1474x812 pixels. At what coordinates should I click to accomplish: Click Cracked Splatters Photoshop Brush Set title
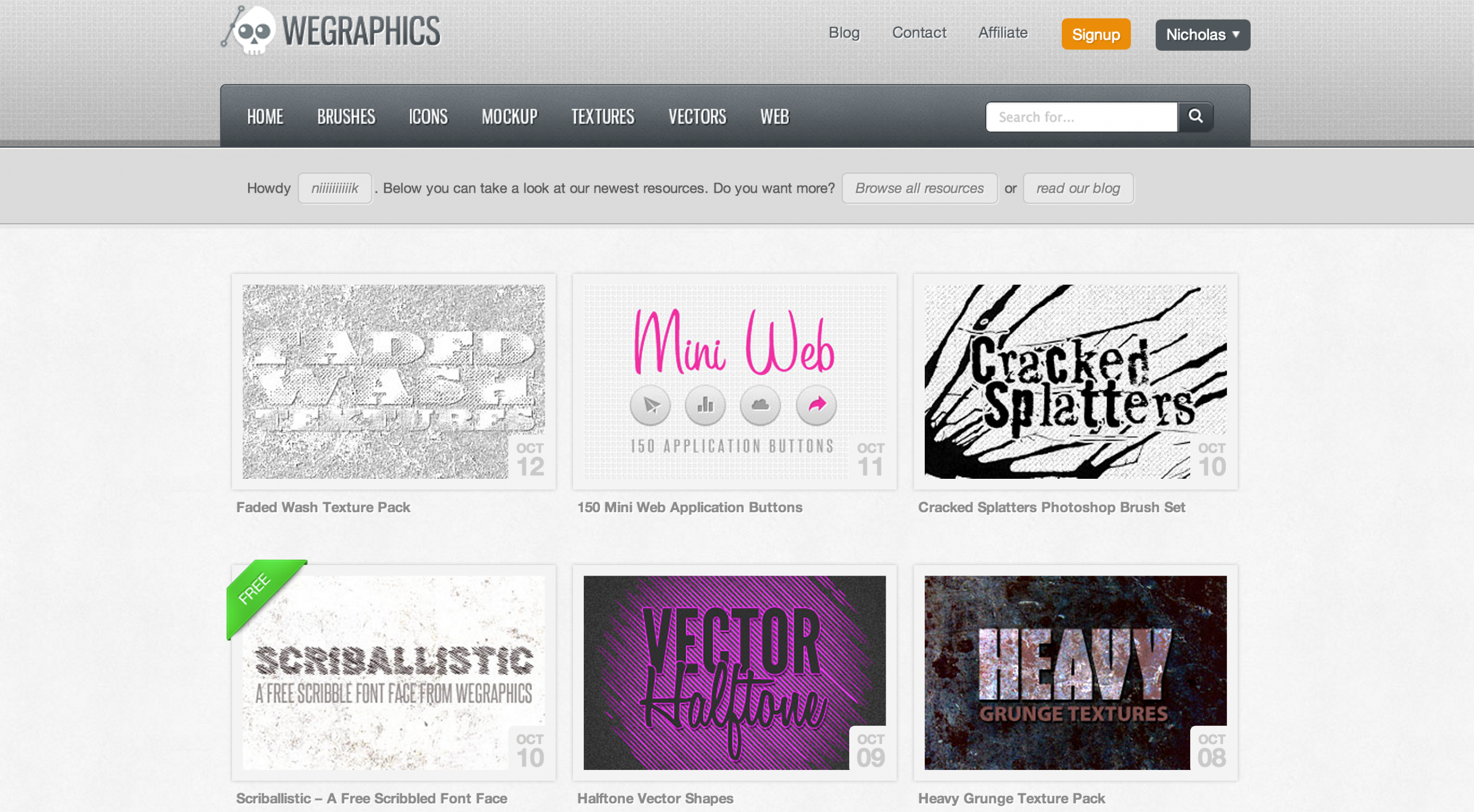pos(1051,507)
